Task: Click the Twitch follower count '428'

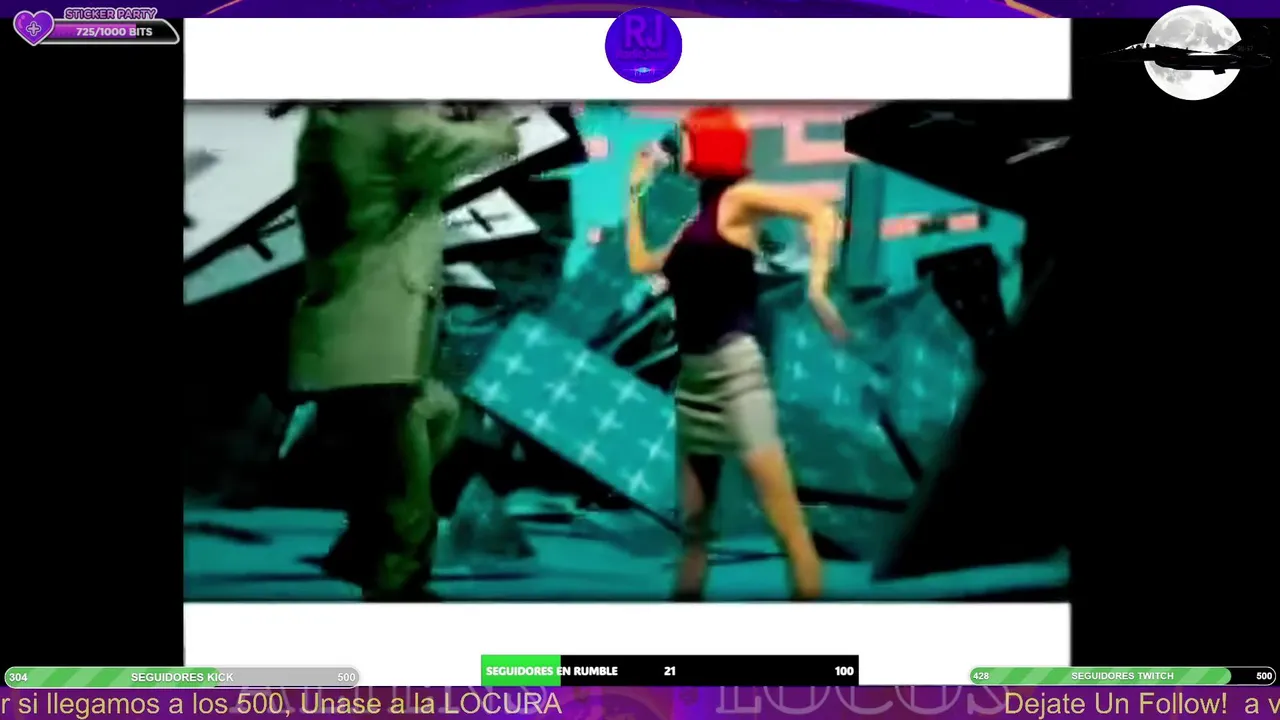Action: pyautogui.click(x=981, y=677)
